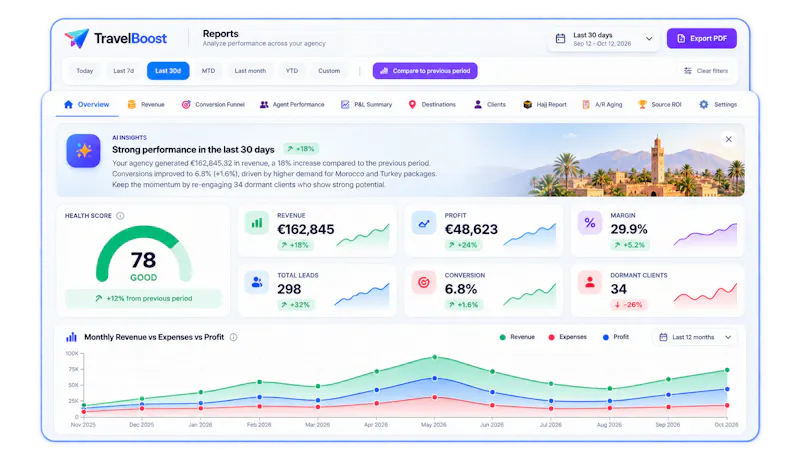800x450 pixels.
Task: Open the Last 12 months chart dropdown
Action: coord(695,337)
